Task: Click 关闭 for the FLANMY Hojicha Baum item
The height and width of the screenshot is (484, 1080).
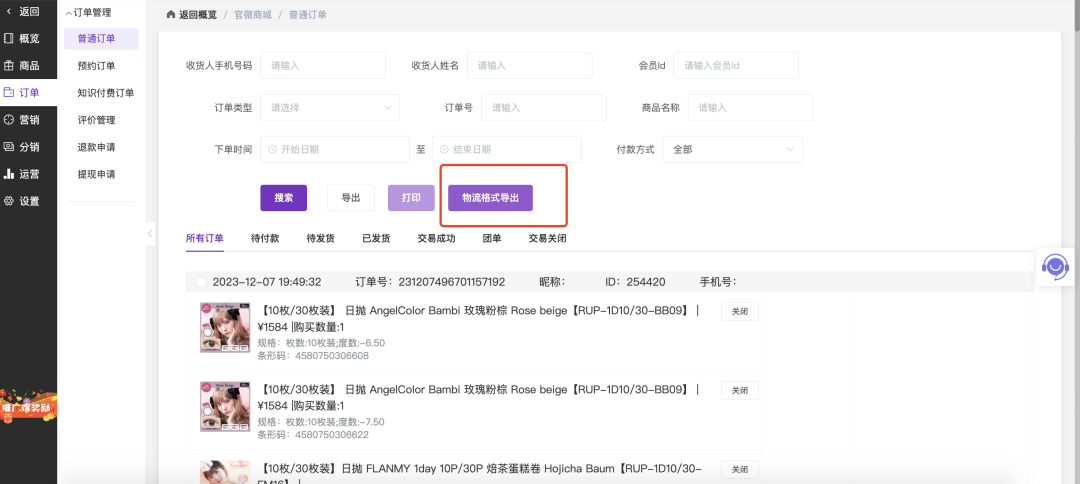Action: coord(740,470)
